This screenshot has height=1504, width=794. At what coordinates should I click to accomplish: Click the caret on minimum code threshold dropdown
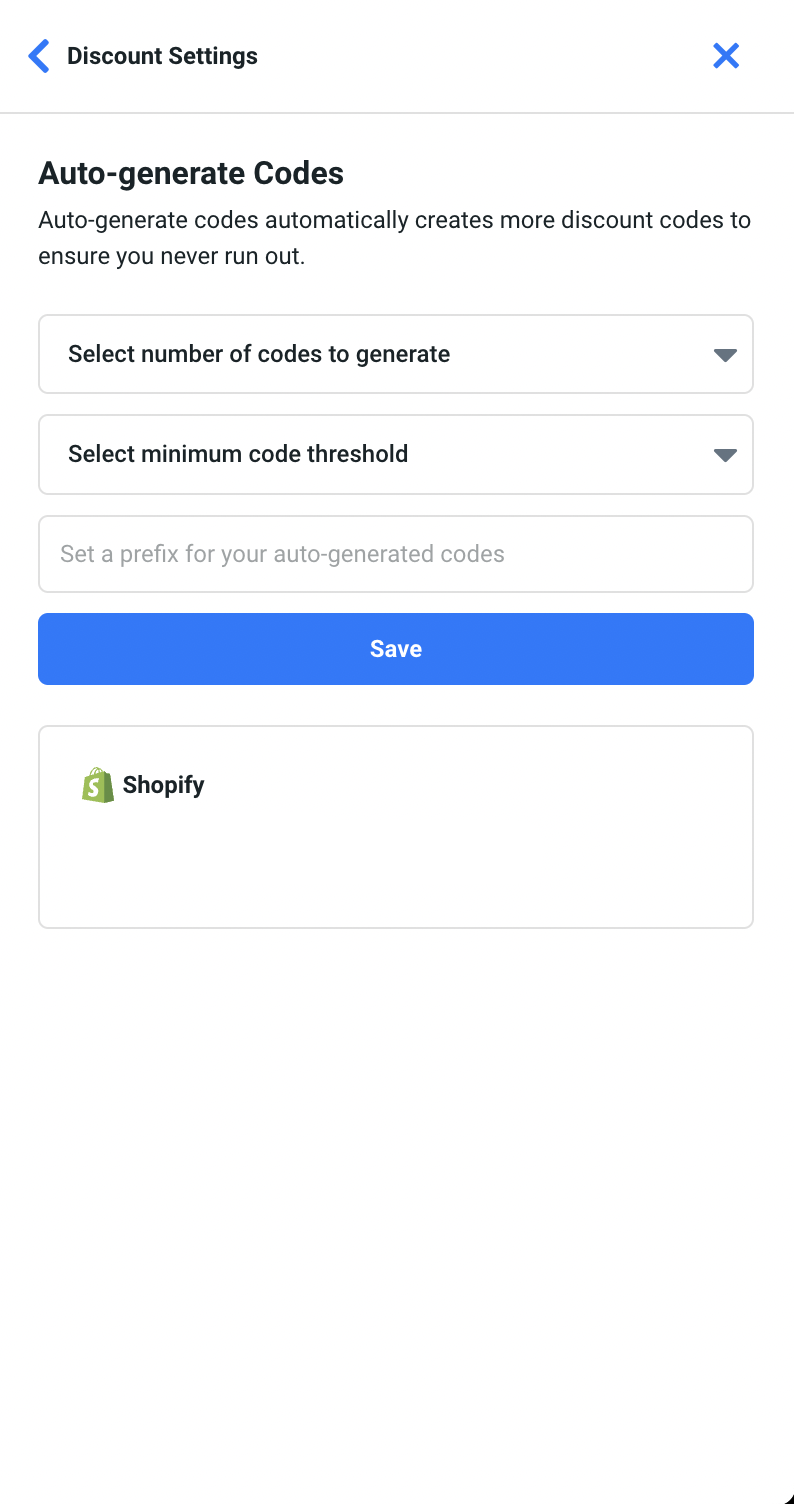tap(725, 455)
